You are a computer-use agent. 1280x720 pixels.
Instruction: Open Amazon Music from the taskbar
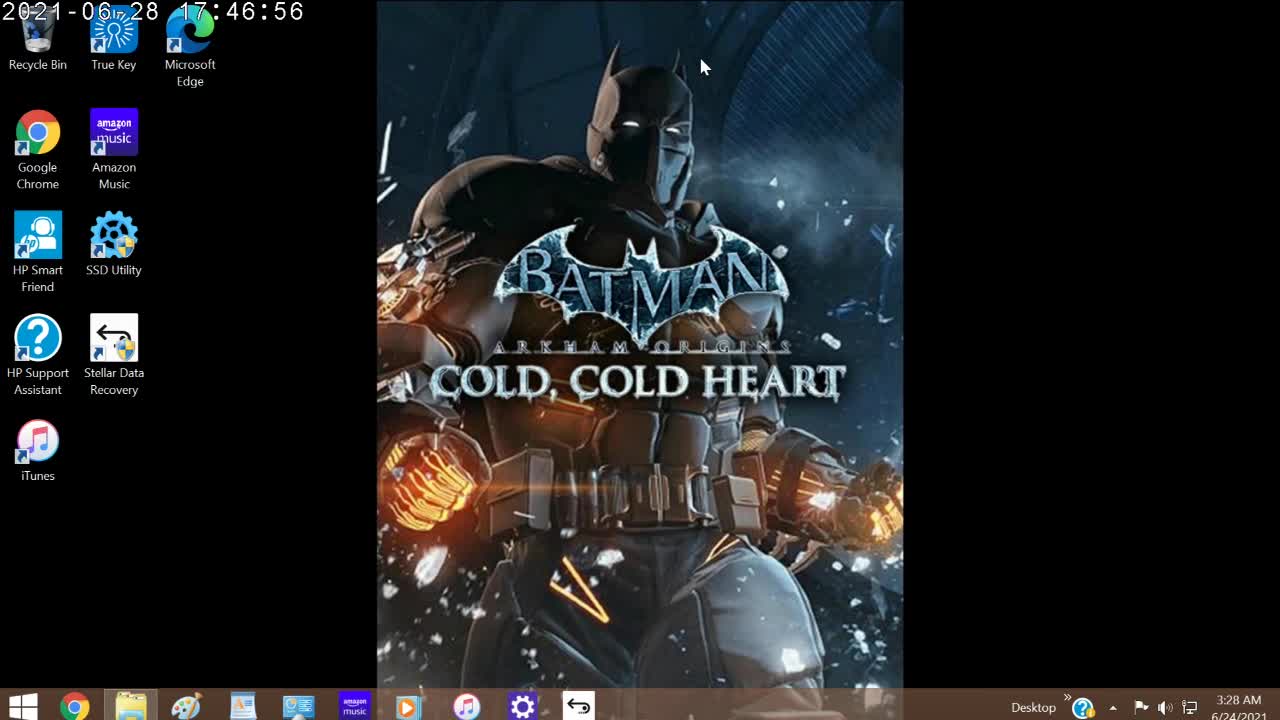tap(355, 706)
